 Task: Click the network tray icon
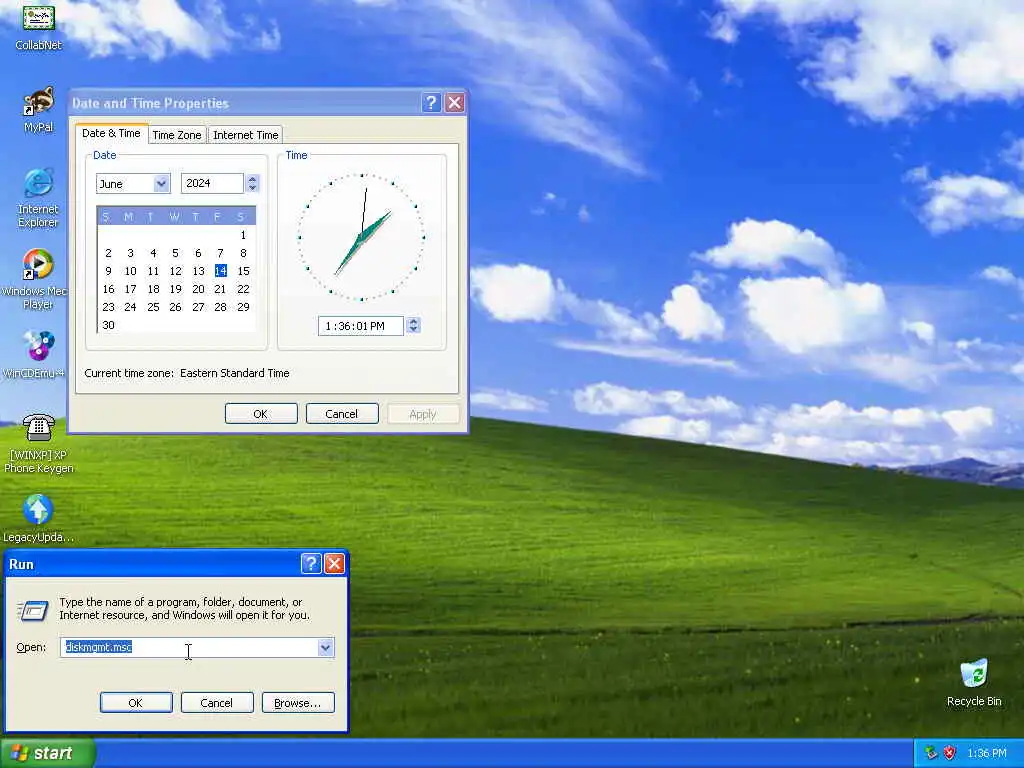pos(931,753)
